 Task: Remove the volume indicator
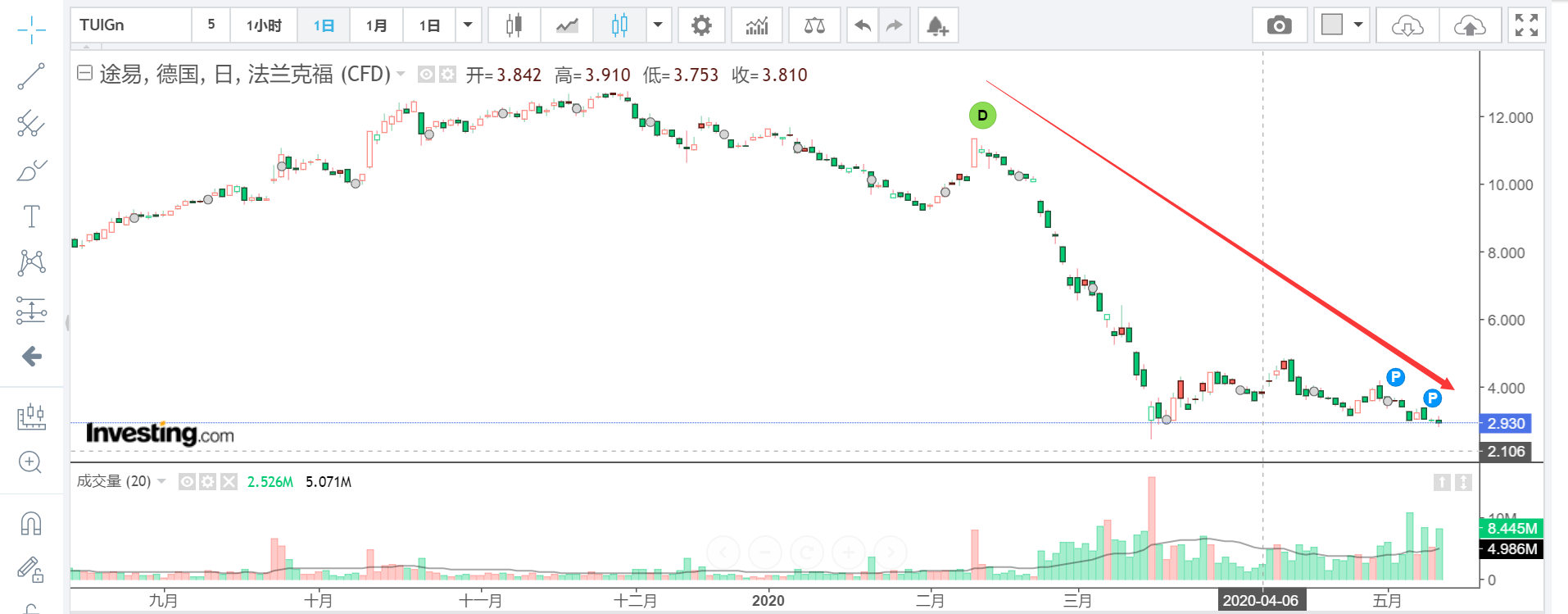(x=229, y=482)
